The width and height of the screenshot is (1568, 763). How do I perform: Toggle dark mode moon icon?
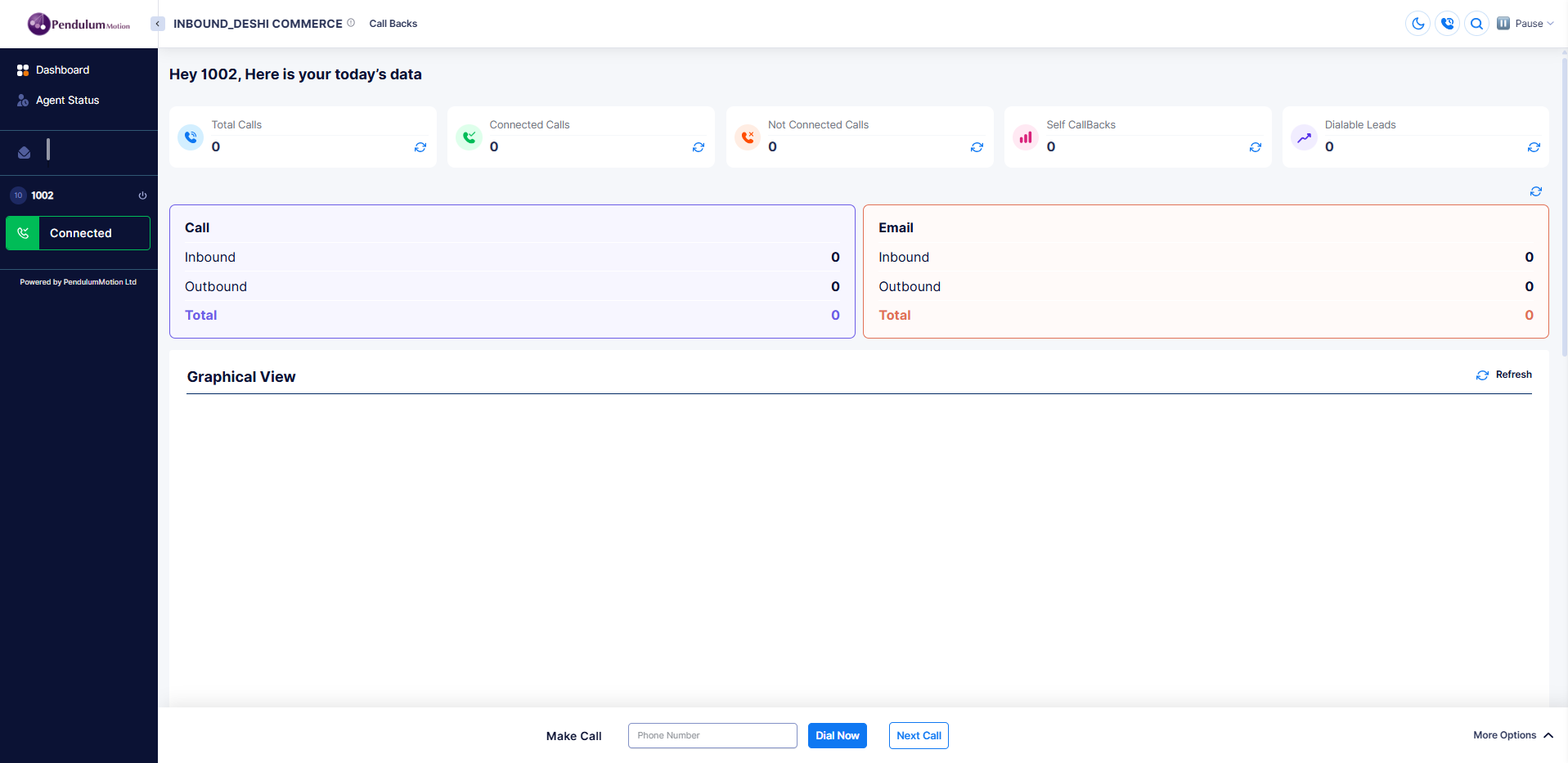point(1417,24)
